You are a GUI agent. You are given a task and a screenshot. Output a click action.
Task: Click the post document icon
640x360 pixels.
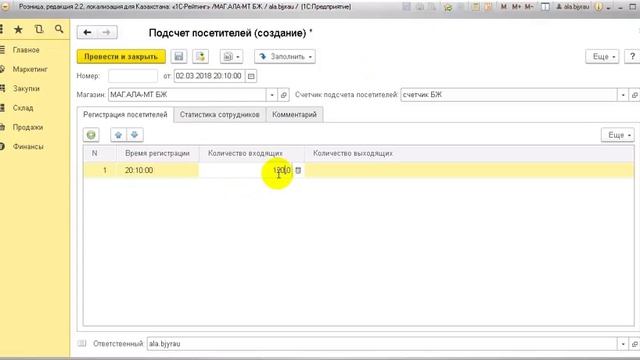pos(200,56)
